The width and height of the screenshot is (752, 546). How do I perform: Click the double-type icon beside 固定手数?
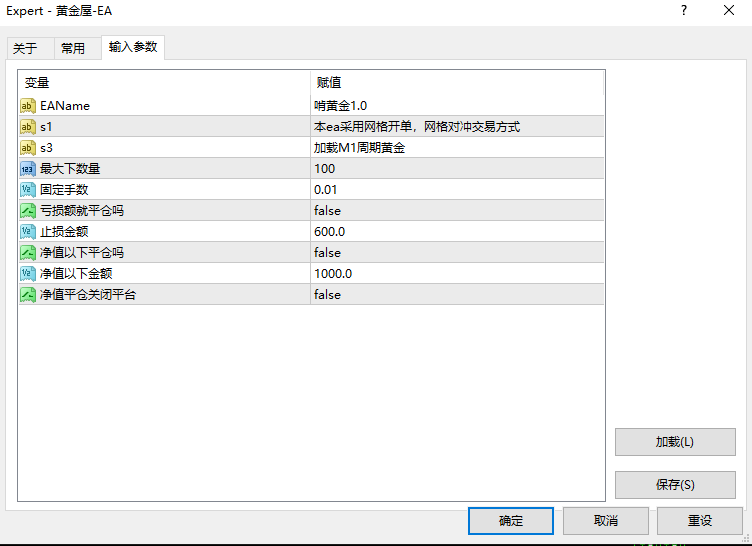coord(28,190)
